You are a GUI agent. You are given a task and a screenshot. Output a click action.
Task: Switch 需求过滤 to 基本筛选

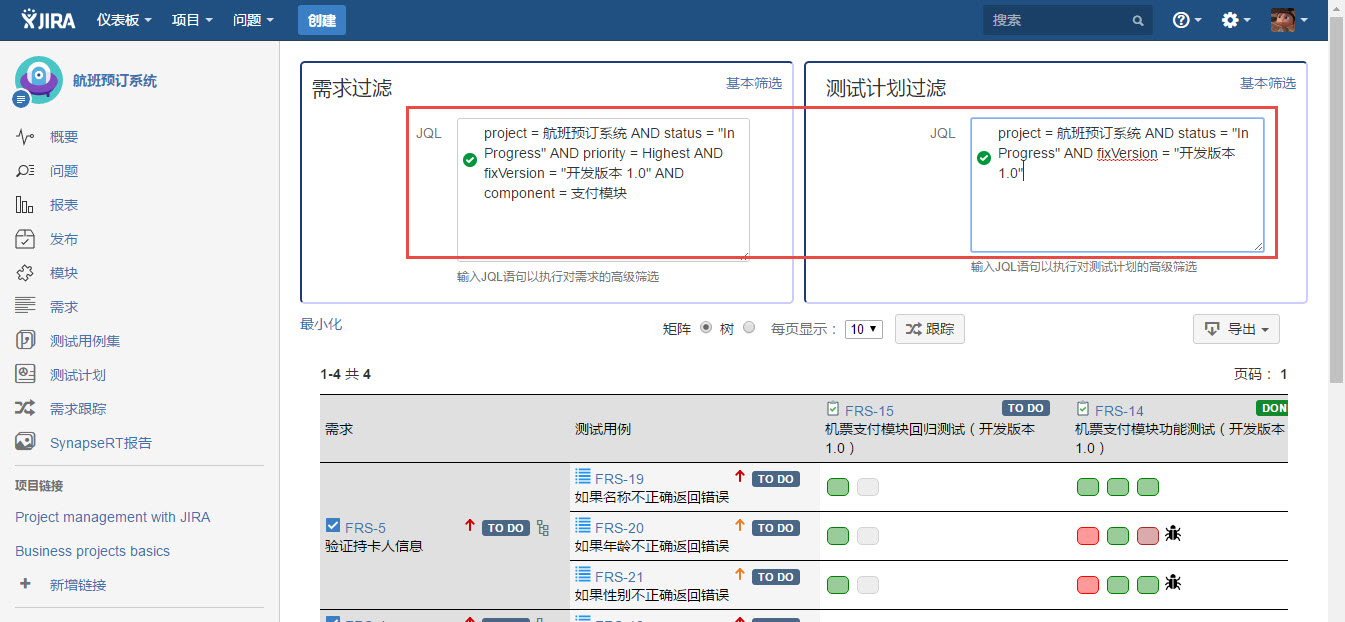(754, 83)
